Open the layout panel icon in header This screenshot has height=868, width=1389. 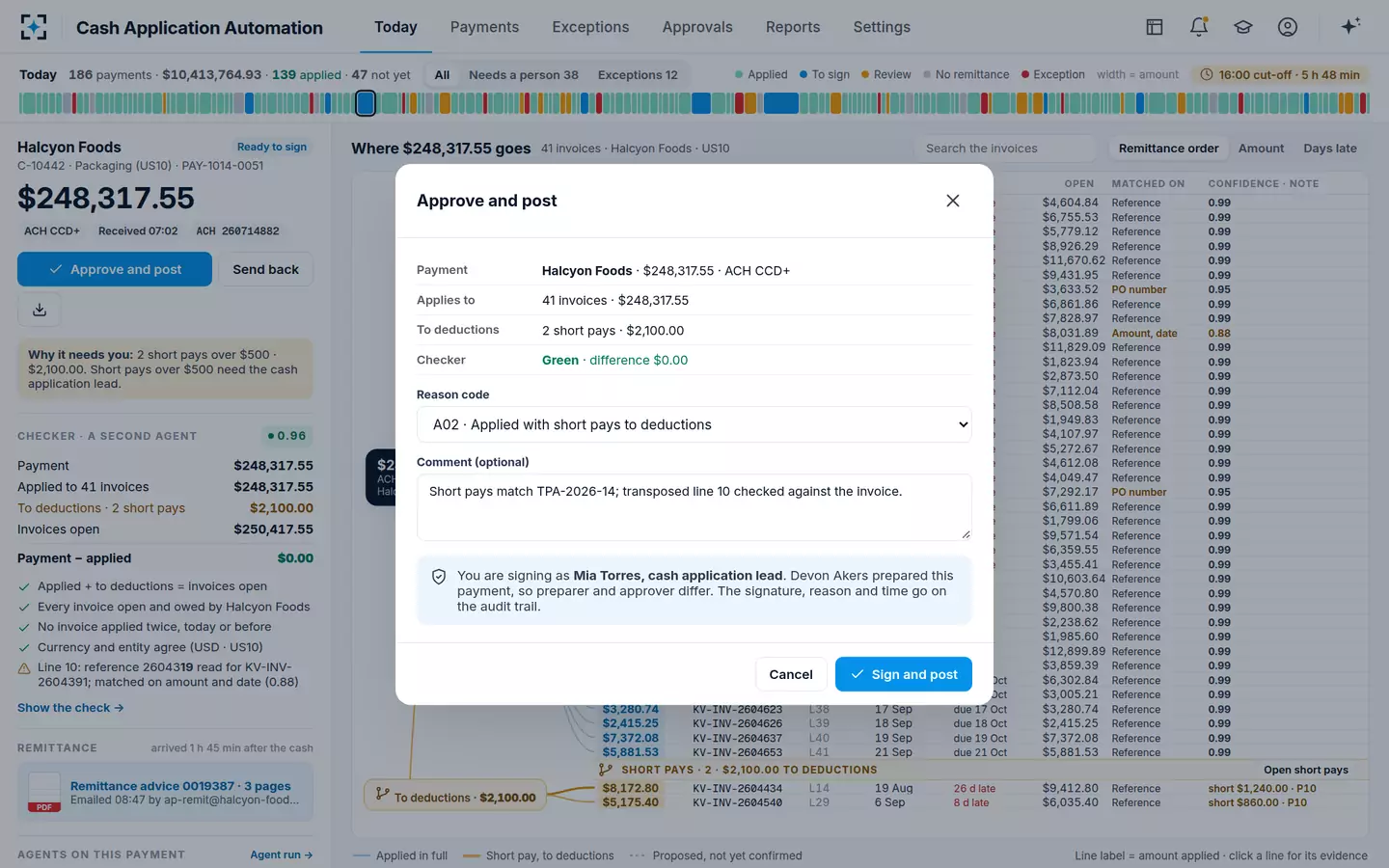pyautogui.click(x=1155, y=27)
